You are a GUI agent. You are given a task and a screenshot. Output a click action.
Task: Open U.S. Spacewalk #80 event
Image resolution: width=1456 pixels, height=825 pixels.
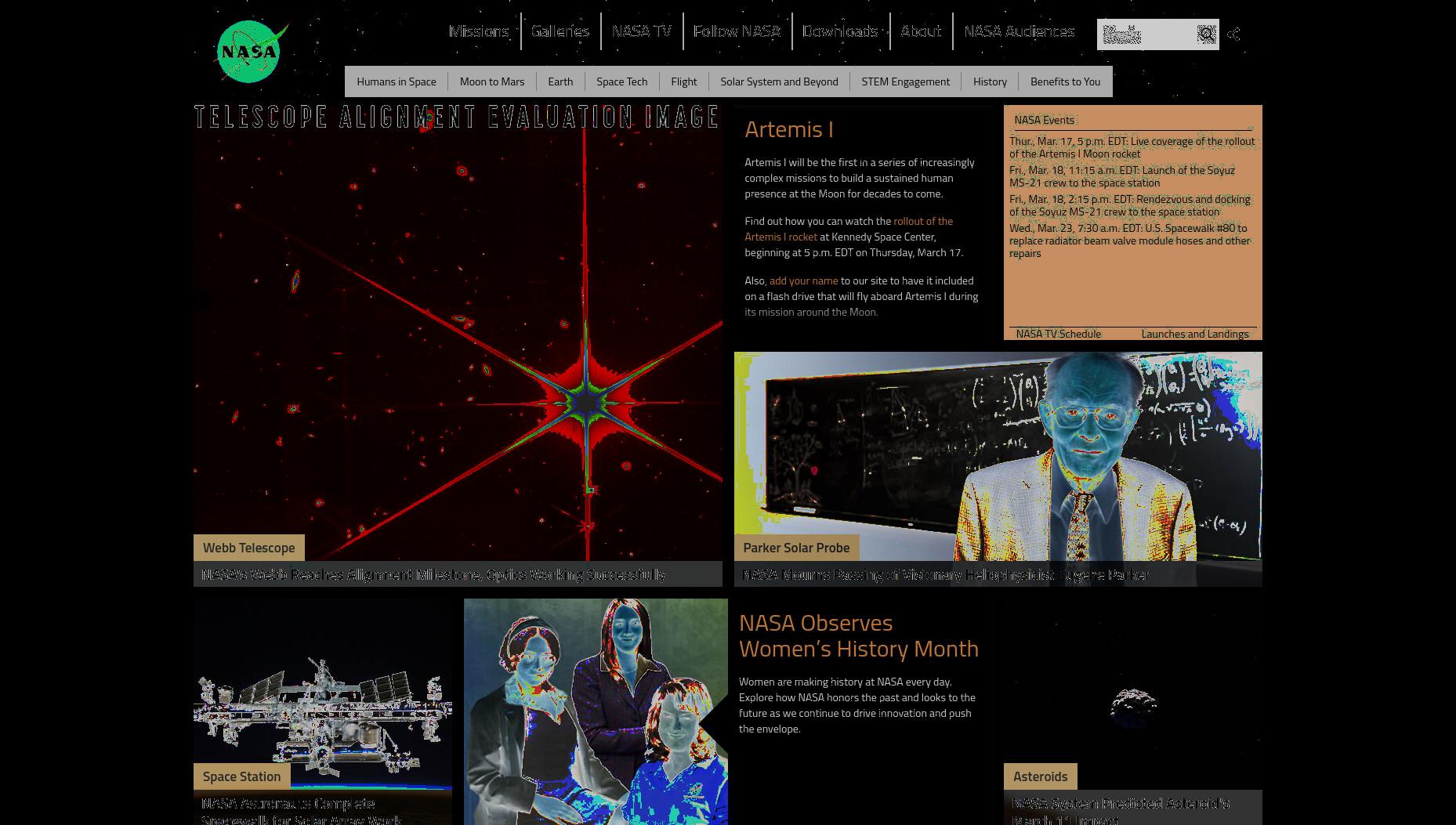1130,241
